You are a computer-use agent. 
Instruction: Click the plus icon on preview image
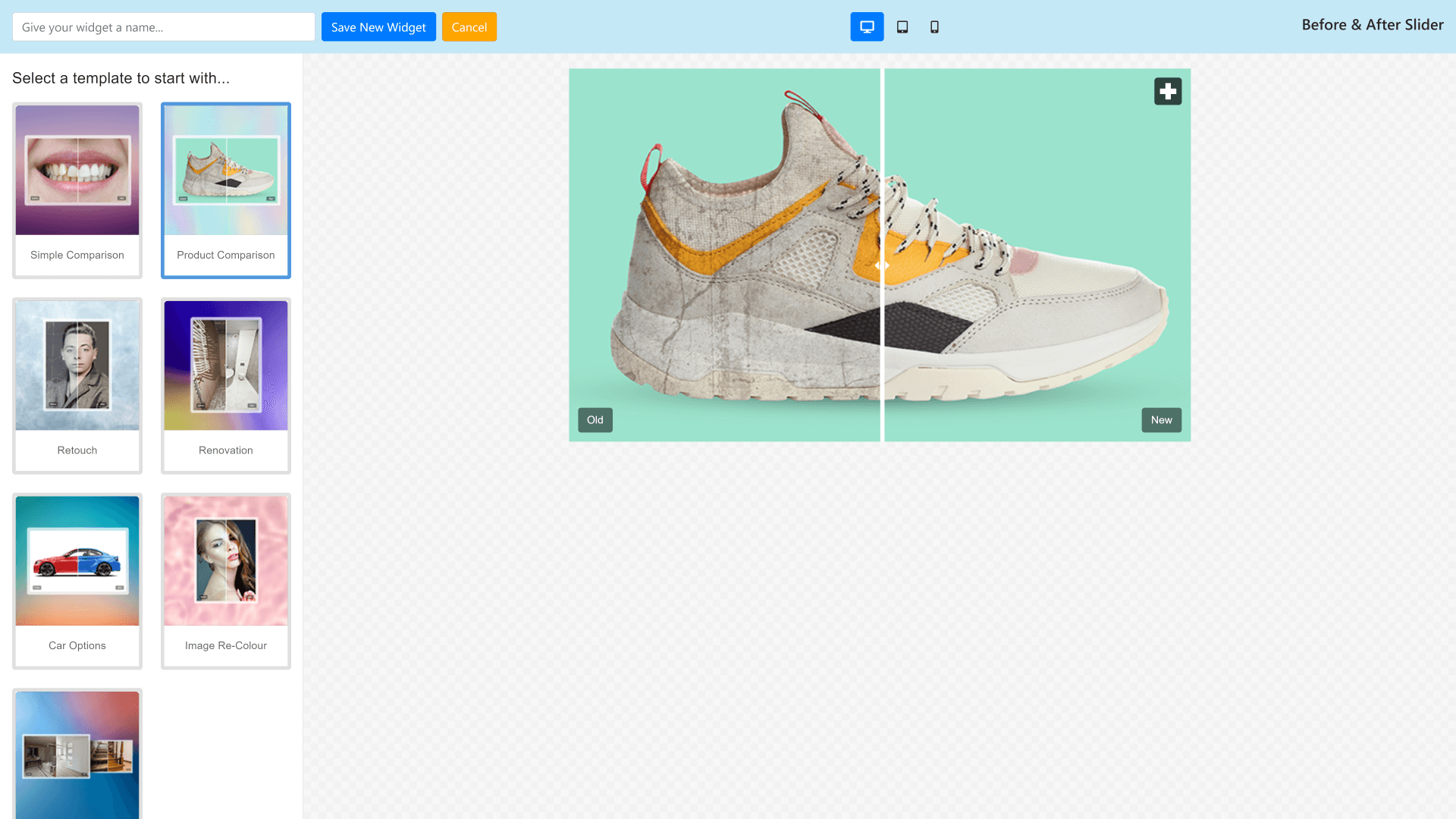(x=1168, y=91)
